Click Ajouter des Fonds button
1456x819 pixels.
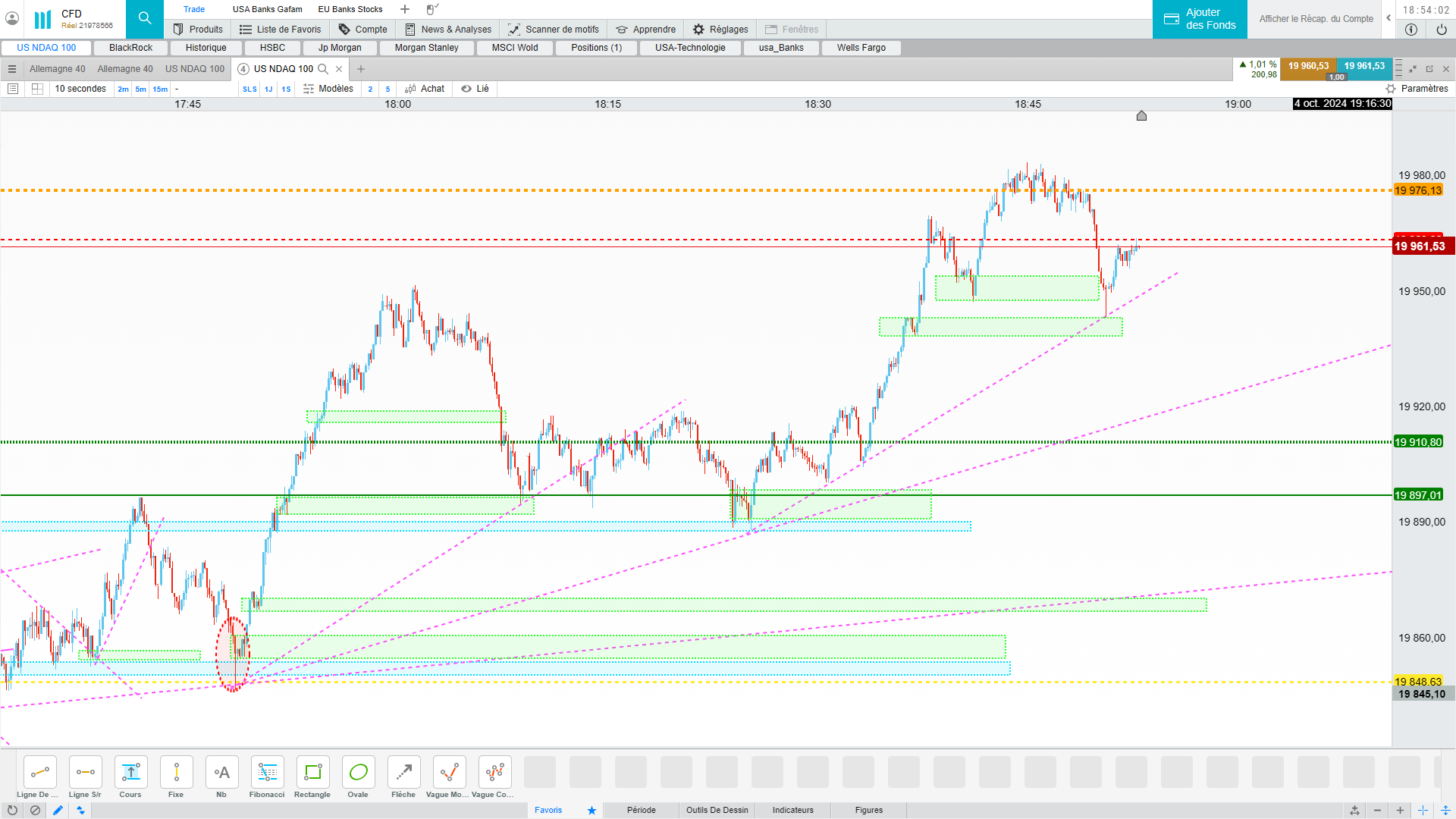click(x=1200, y=19)
